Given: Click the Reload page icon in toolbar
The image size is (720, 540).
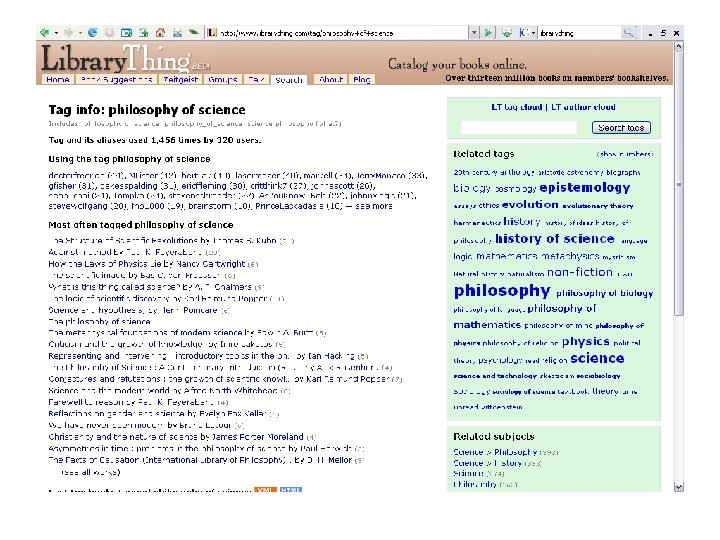Looking at the screenshot, I should [x=92, y=33].
